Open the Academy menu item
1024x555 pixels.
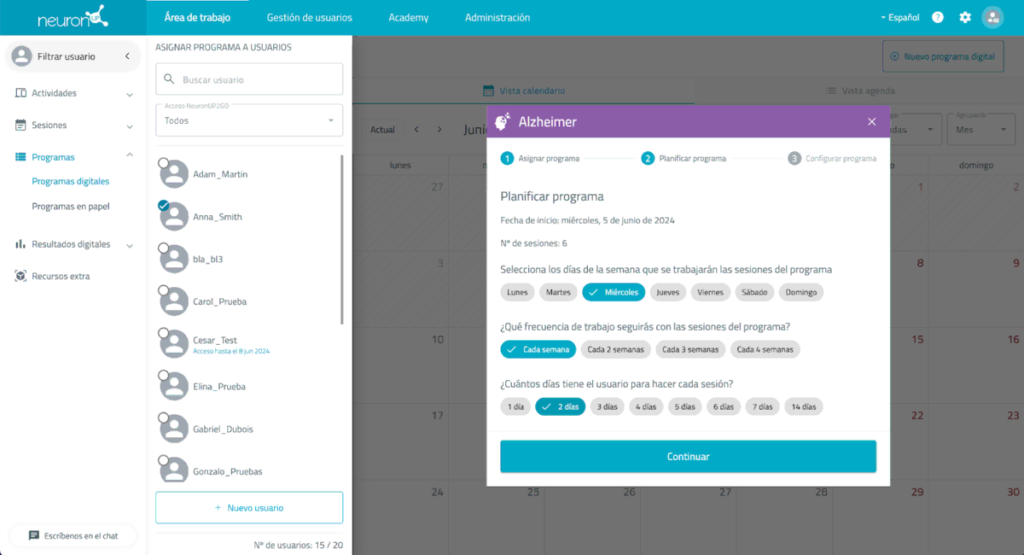click(408, 18)
